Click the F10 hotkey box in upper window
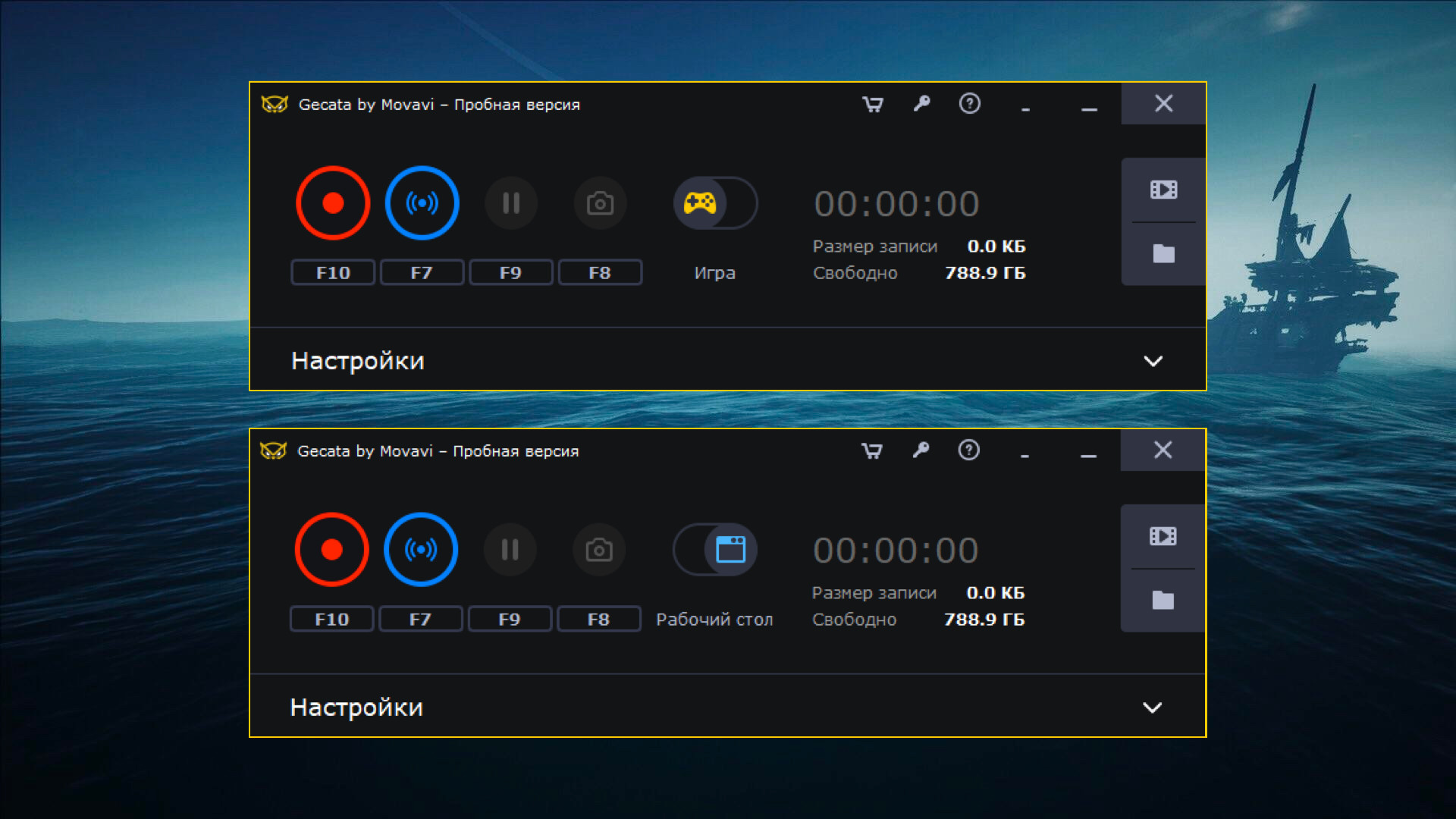Viewport: 1456px width, 819px height. (x=333, y=273)
